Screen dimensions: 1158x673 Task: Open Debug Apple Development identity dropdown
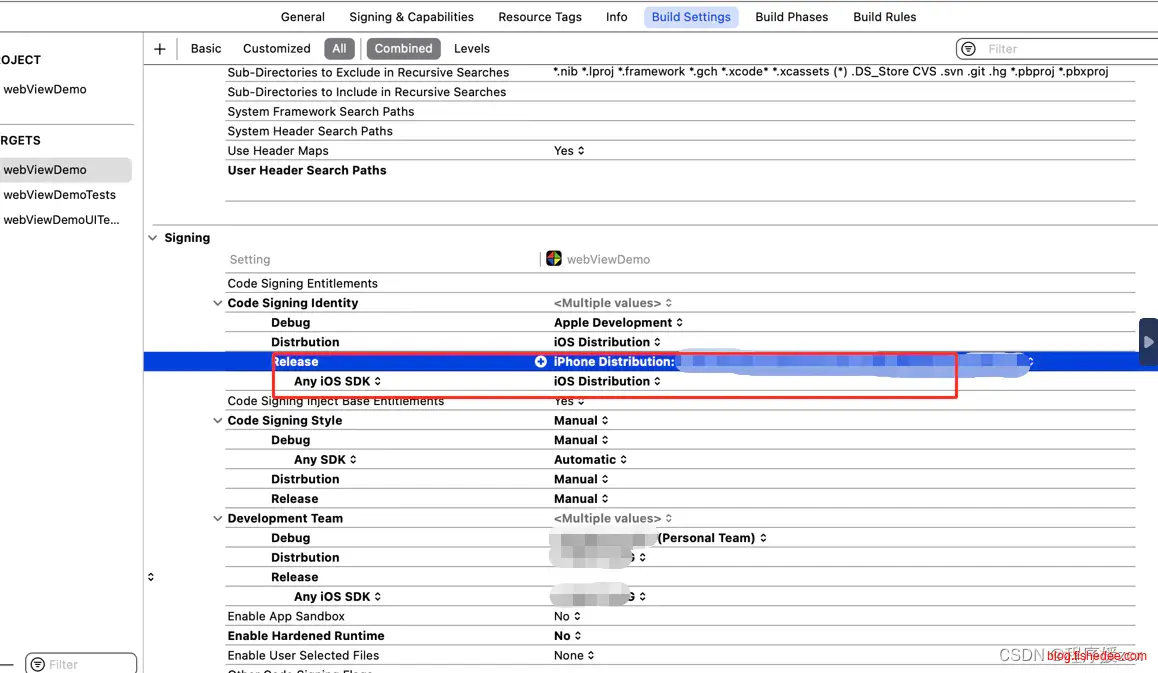[618, 323]
